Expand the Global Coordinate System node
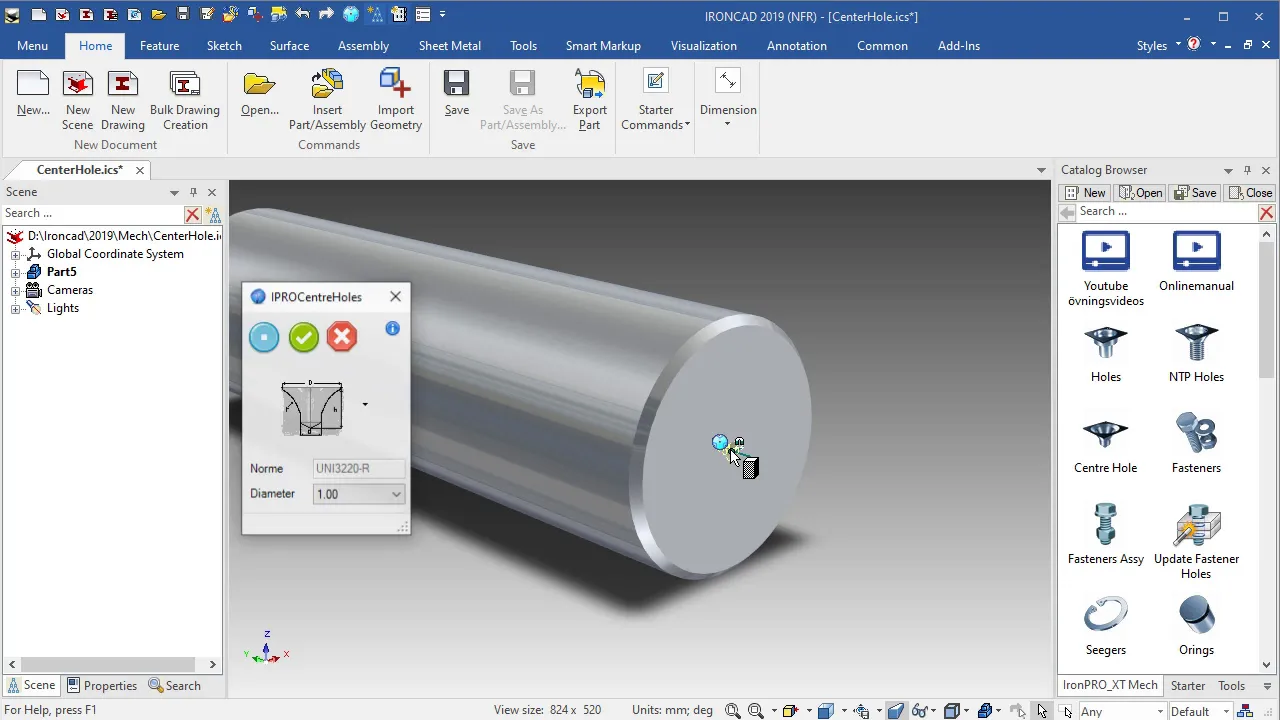This screenshot has width=1280, height=720. pyautogui.click(x=16, y=255)
